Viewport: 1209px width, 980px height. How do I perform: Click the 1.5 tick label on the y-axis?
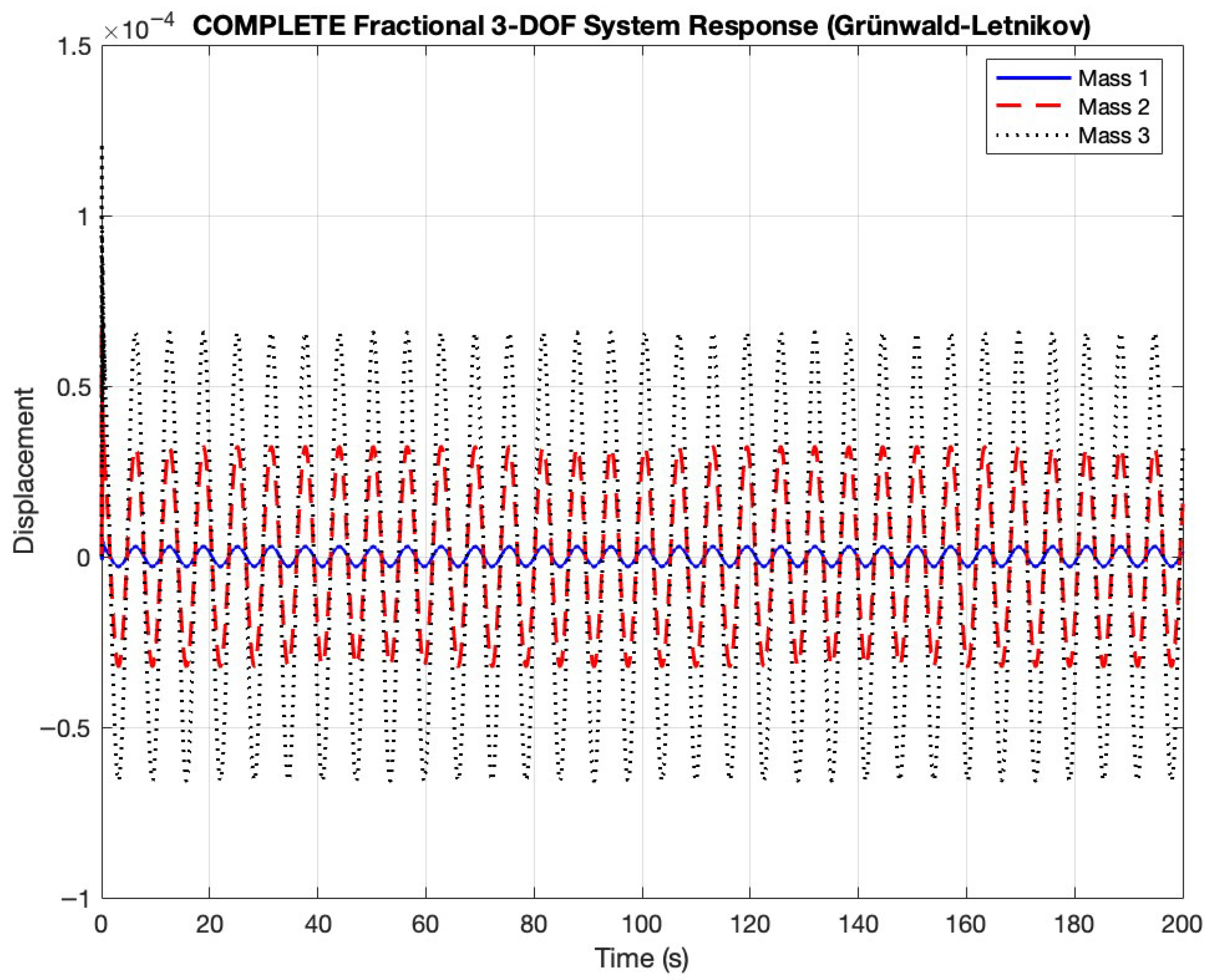[75, 46]
